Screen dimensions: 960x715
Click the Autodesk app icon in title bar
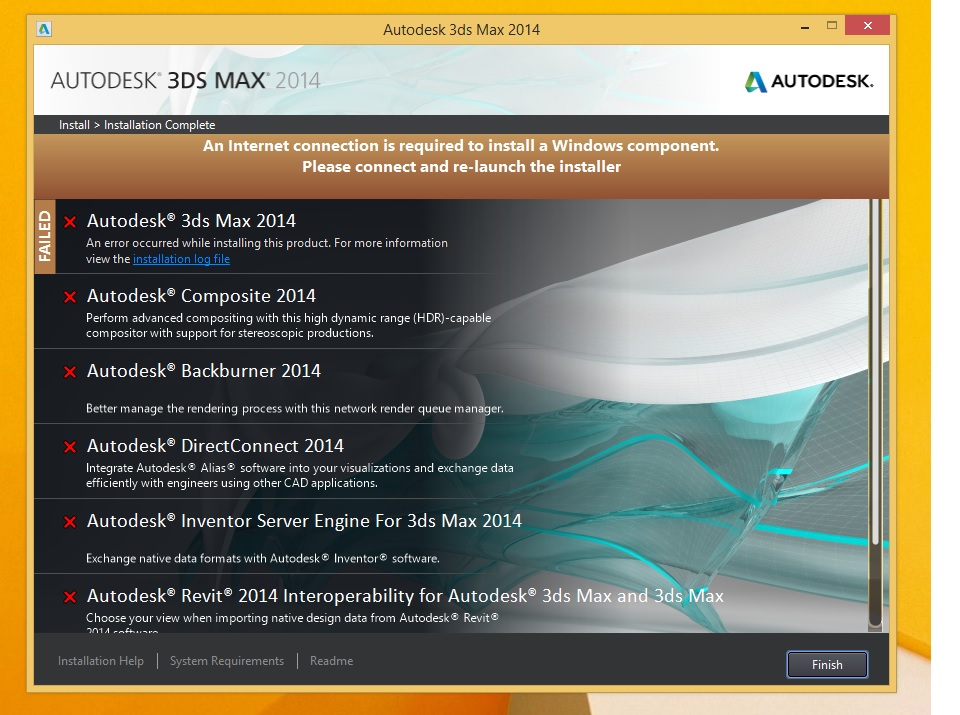click(44, 29)
